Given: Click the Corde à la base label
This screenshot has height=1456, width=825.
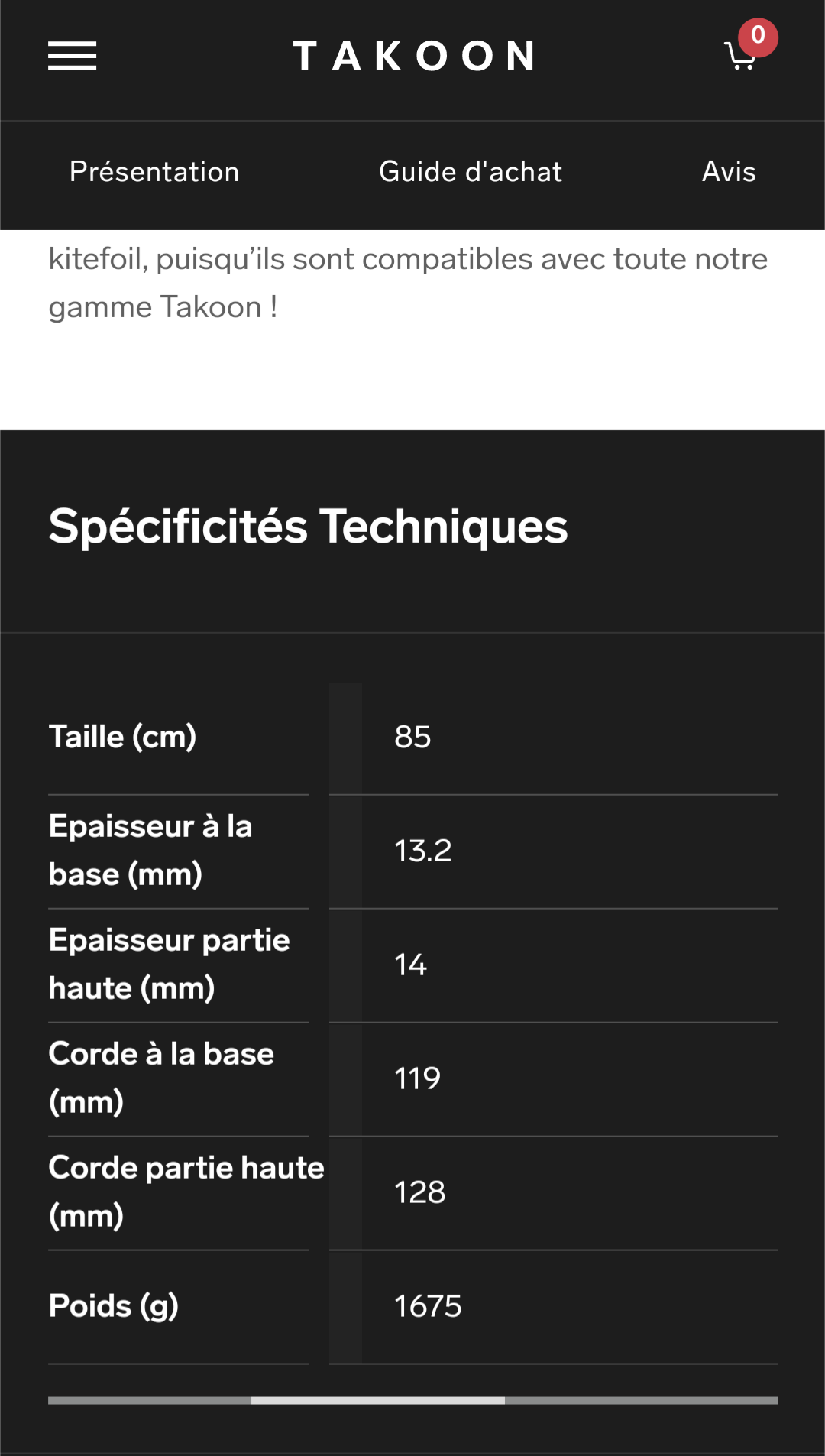Looking at the screenshot, I should (x=161, y=1078).
